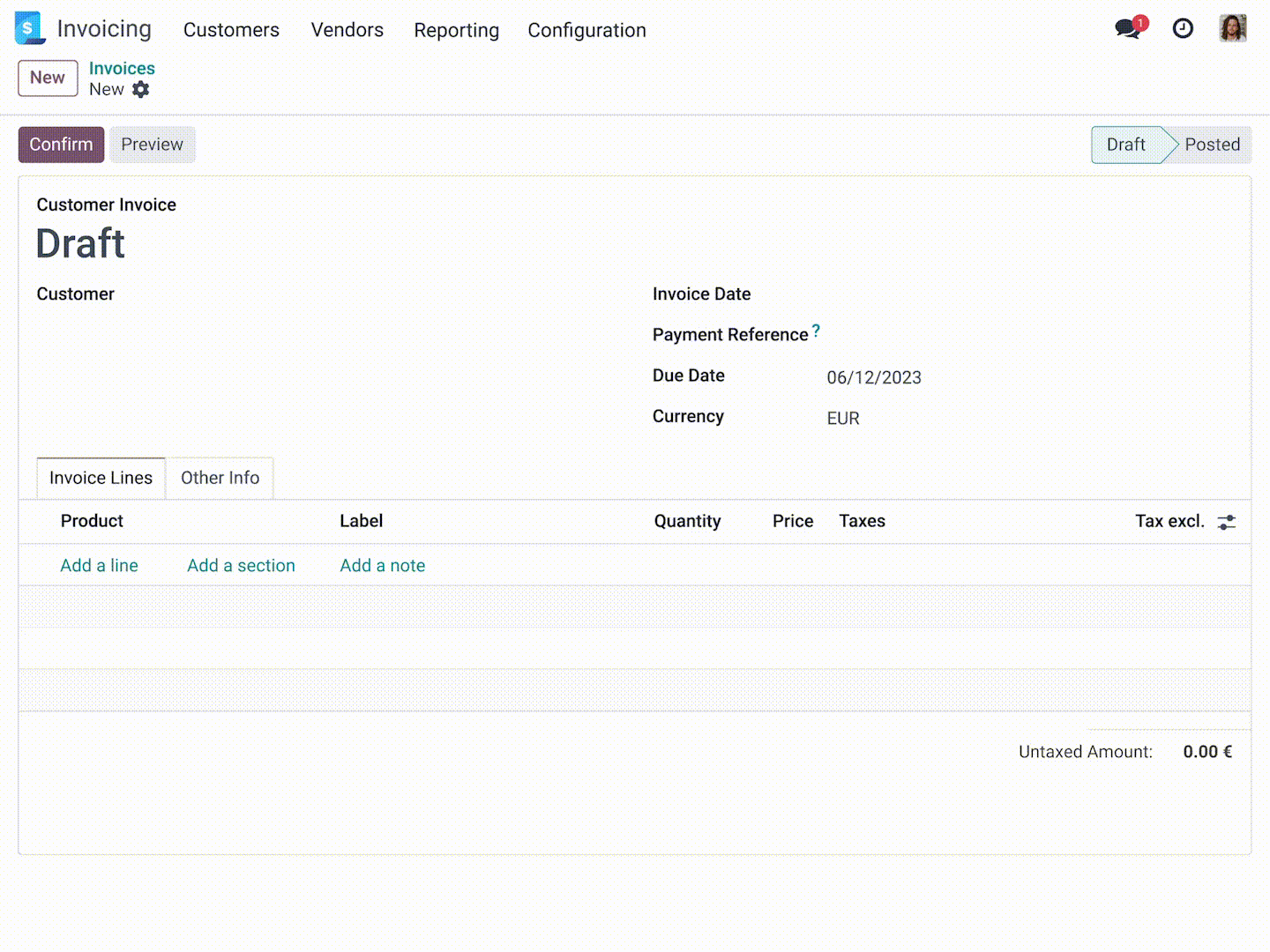Select the Invoice Lines tab

(x=100, y=478)
